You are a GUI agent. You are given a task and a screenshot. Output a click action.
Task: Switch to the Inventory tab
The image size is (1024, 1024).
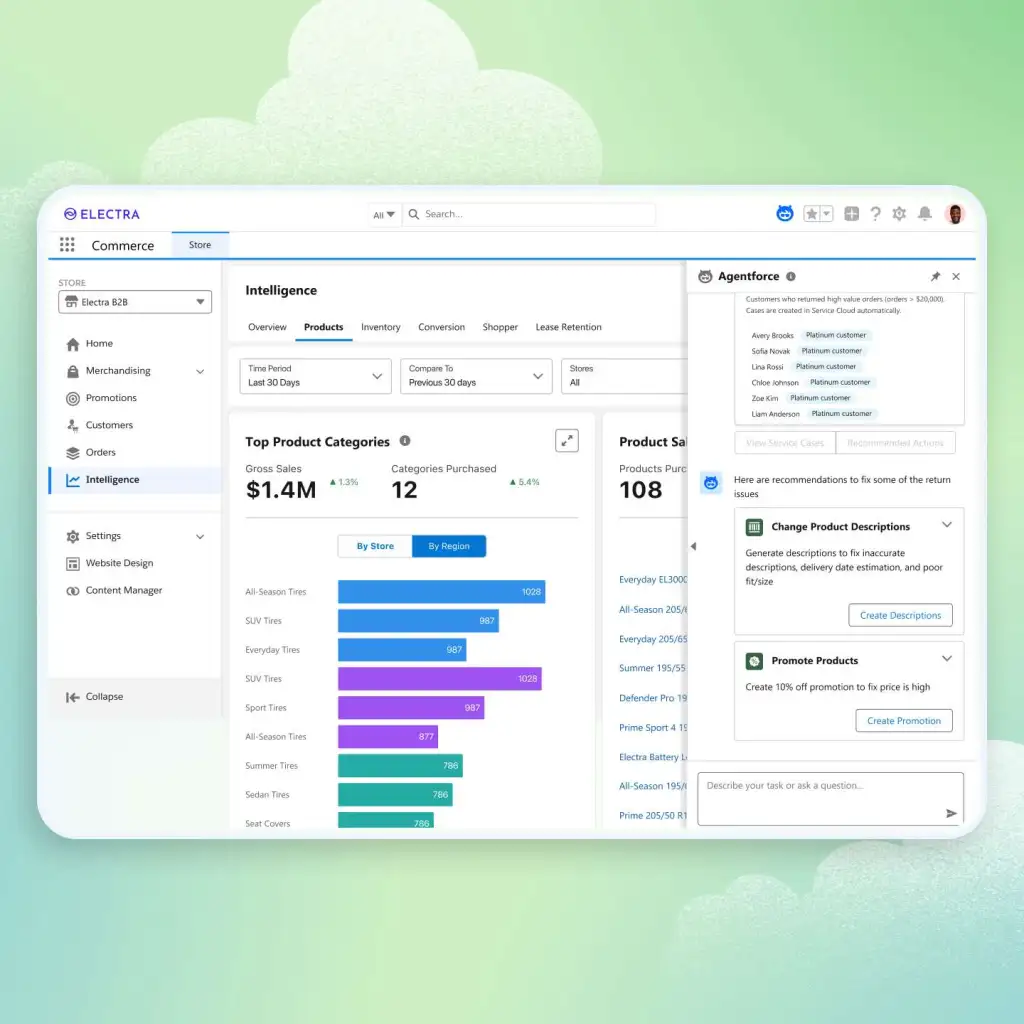380,327
